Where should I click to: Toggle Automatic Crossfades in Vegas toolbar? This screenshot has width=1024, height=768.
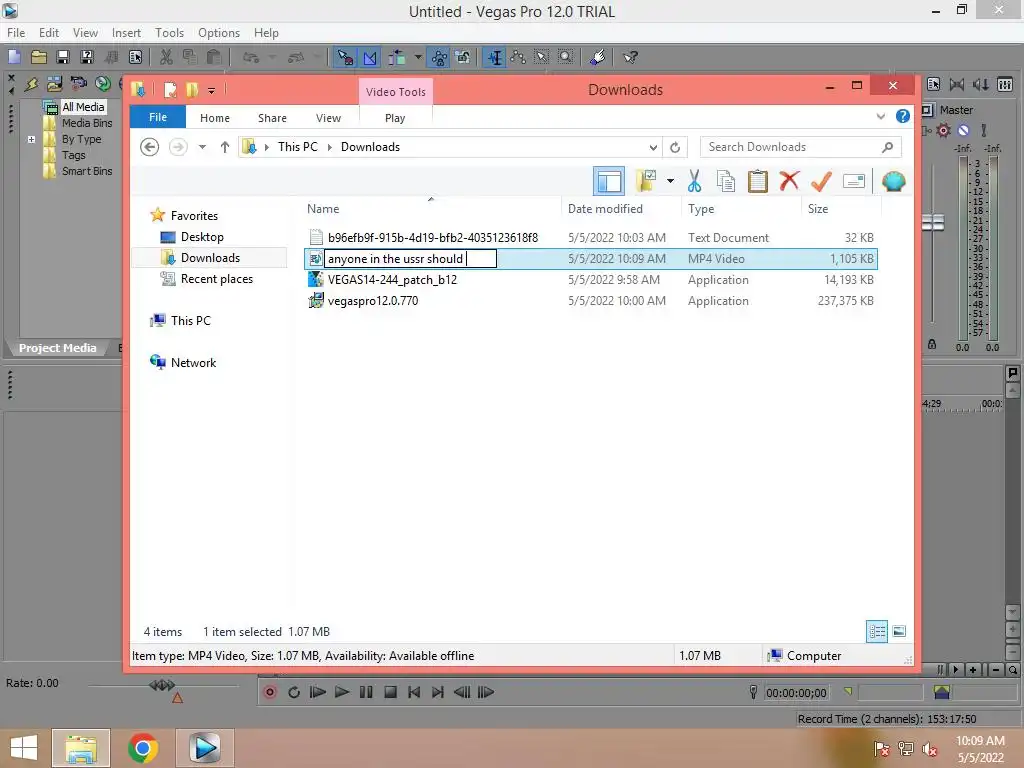370,57
